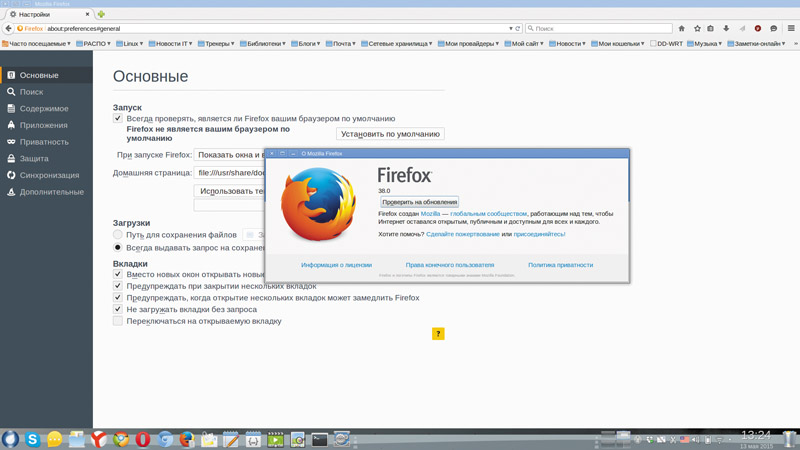Open 'Политика приватности' link
This screenshot has height=450, width=800.
[x=560, y=265]
